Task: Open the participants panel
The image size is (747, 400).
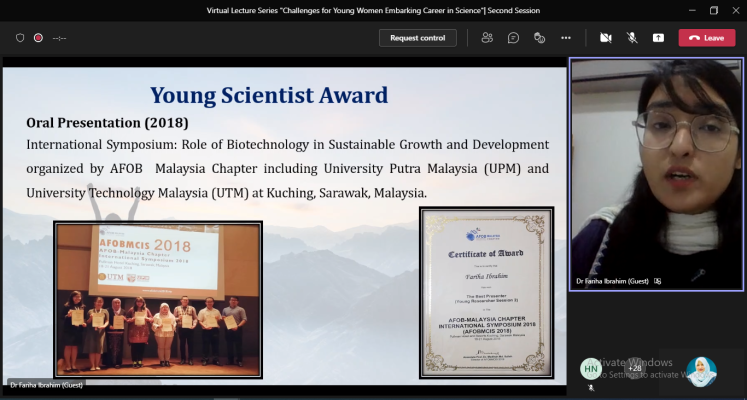Action: pos(487,38)
